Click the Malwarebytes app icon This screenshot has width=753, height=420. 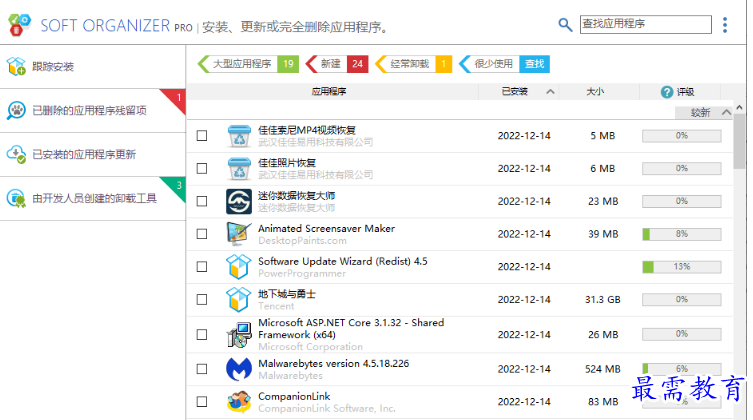(239, 369)
